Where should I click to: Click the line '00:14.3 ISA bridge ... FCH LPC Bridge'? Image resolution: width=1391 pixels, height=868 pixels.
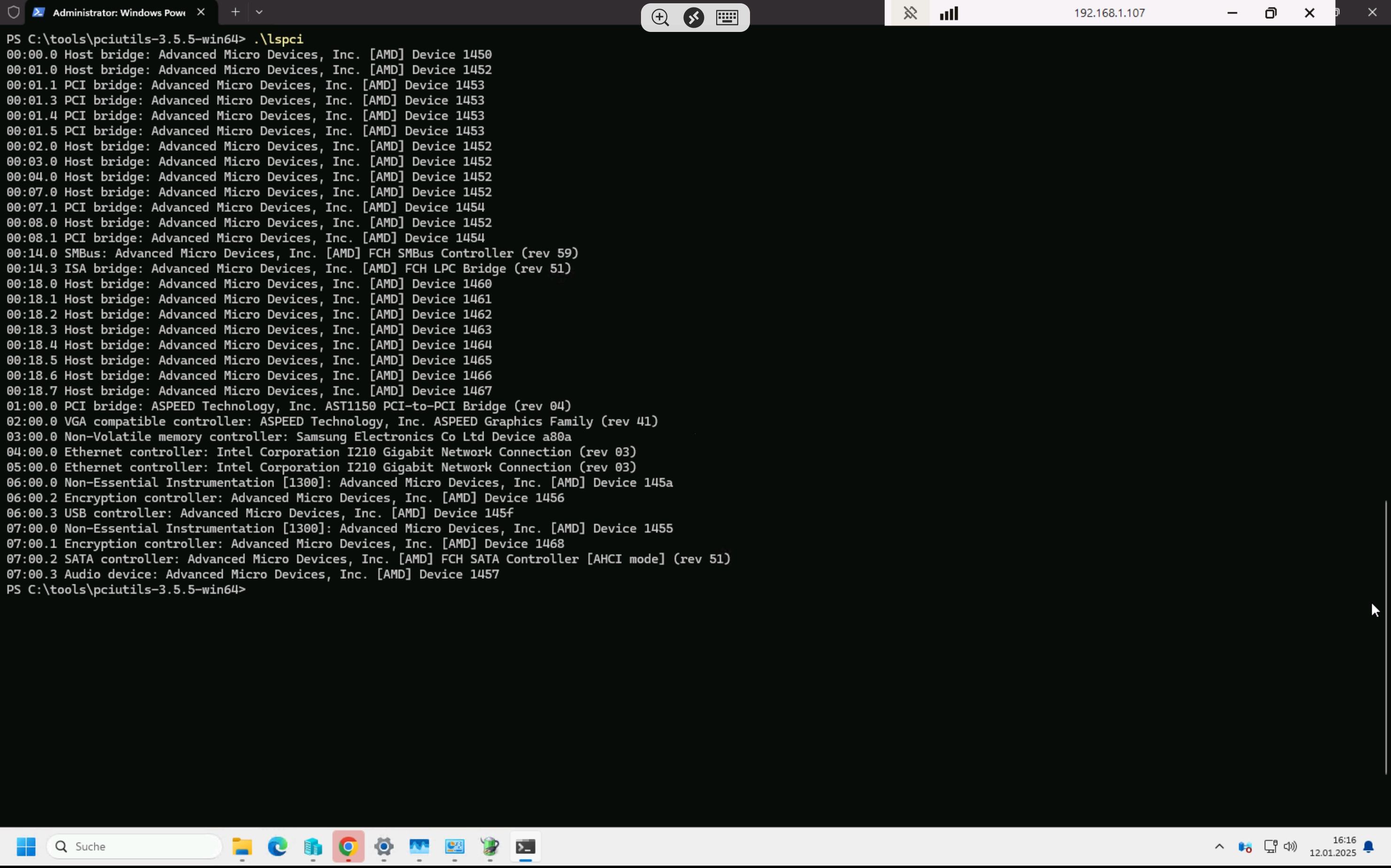[x=289, y=269]
